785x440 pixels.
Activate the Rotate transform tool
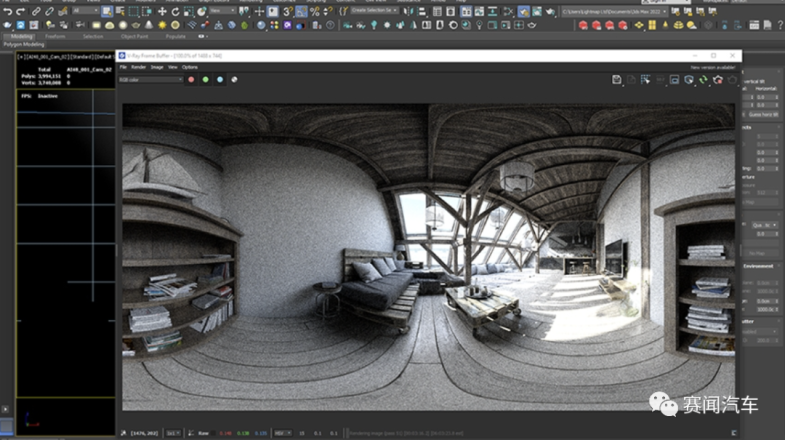(x=176, y=11)
